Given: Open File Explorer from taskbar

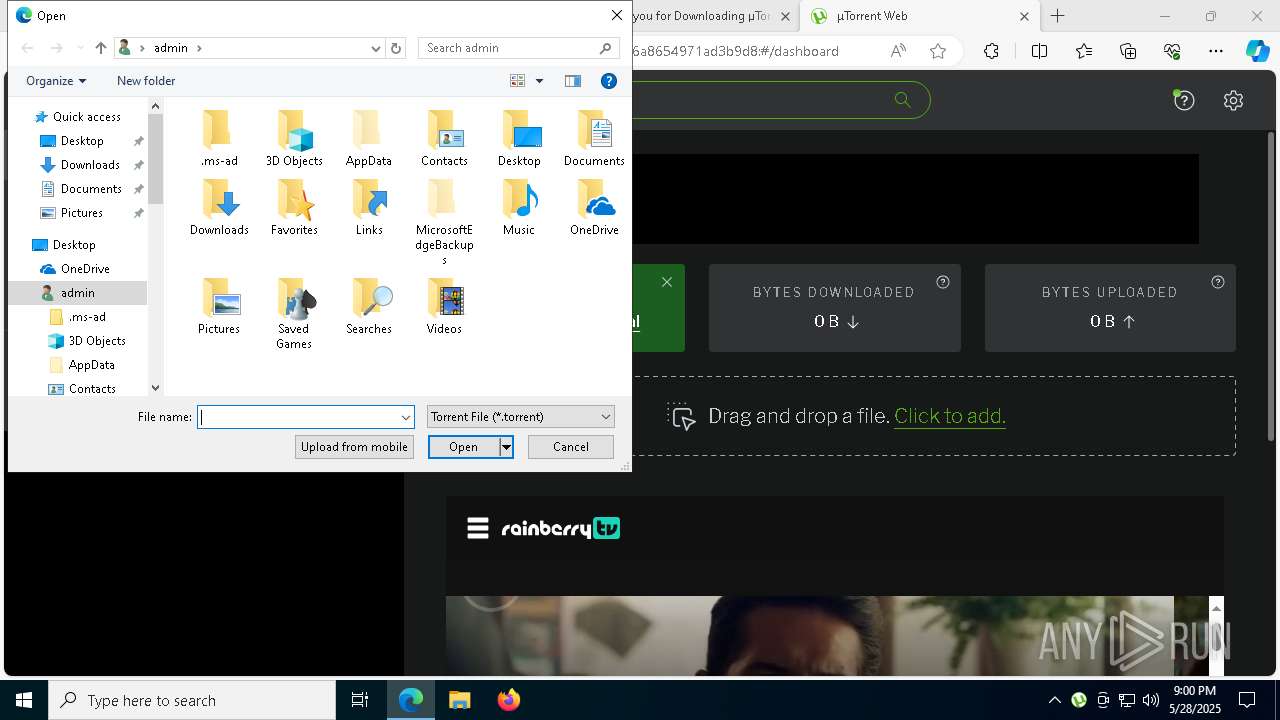Looking at the screenshot, I should [x=459, y=700].
